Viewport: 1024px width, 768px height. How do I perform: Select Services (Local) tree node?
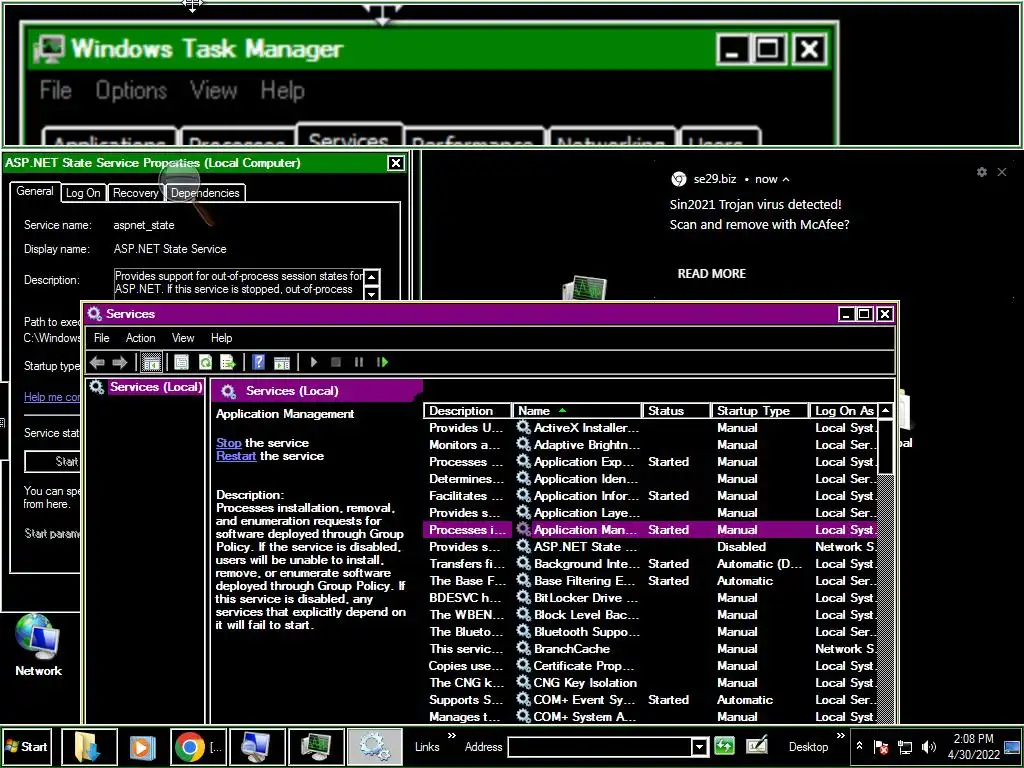(x=155, y=387)
